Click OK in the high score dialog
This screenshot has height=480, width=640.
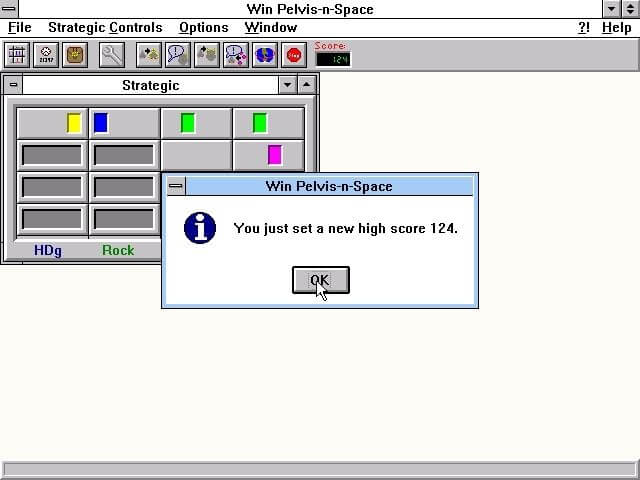pyautogui.click(x=321, y=280)
